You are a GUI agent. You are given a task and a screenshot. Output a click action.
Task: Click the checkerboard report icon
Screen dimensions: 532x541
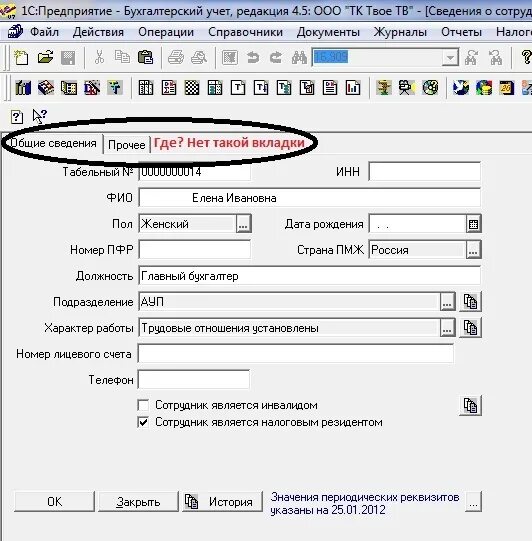point(192,88)
